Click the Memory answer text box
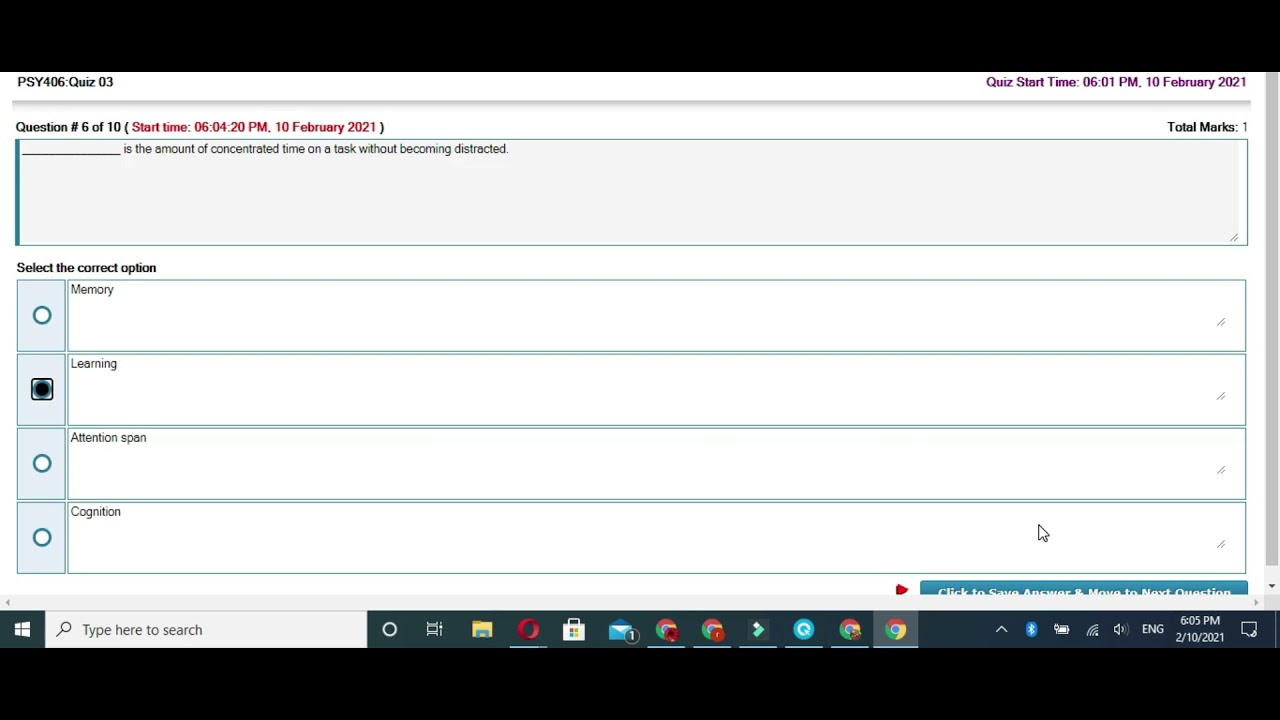The width and height of the screenshot is (1280, 720). click(656, 316)
